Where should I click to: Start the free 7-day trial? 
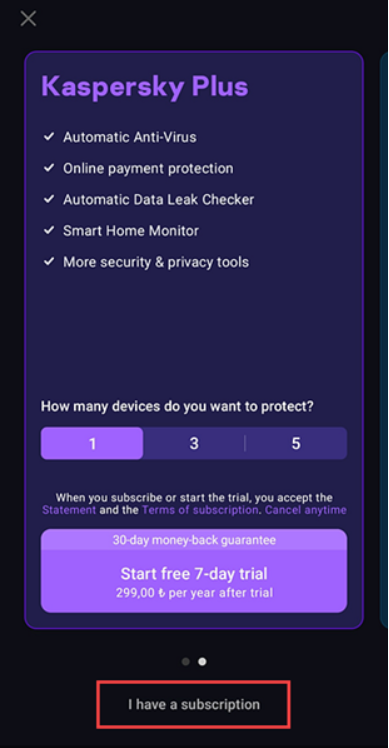click(194, 581)
